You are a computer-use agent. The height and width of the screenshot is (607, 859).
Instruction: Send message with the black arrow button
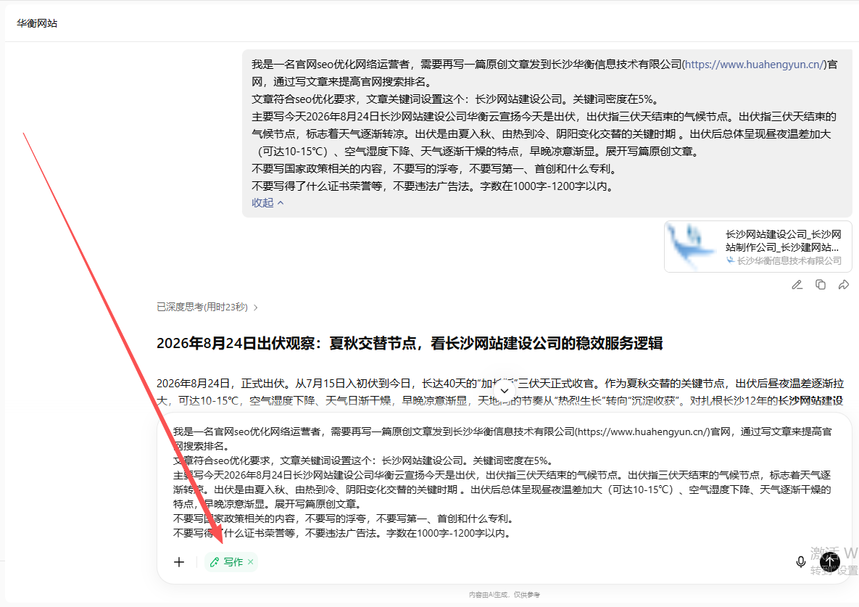pyautogui.click(x=830, y=561)
